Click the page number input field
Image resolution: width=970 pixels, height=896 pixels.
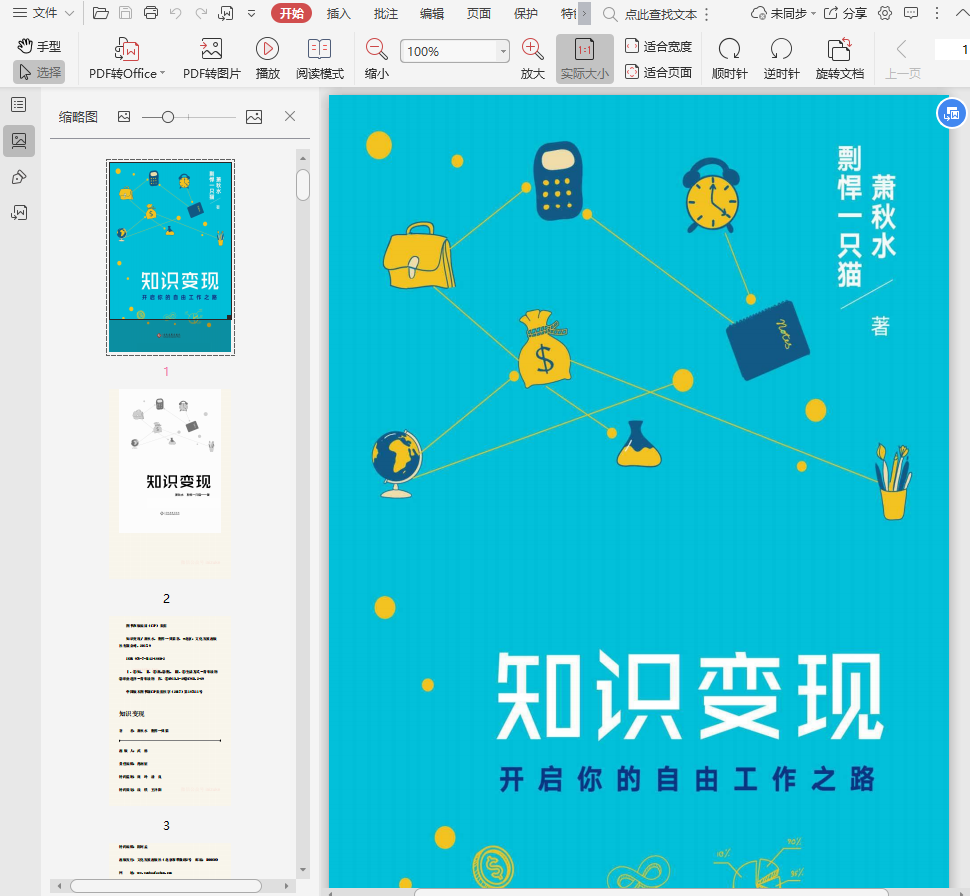tap(952, 50)
